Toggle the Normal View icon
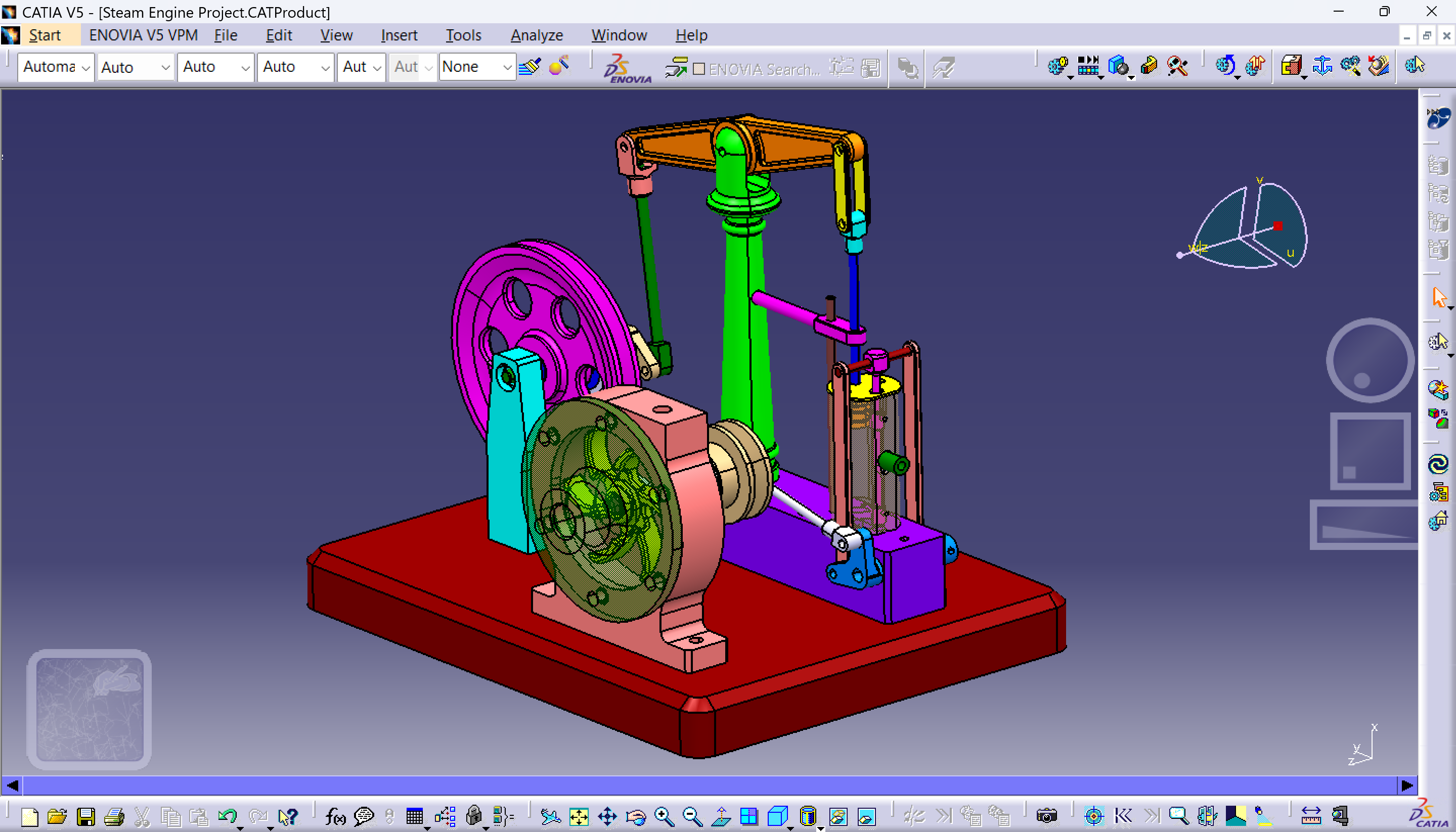Viewport: 1456px width, 832px height. [721, 816]
